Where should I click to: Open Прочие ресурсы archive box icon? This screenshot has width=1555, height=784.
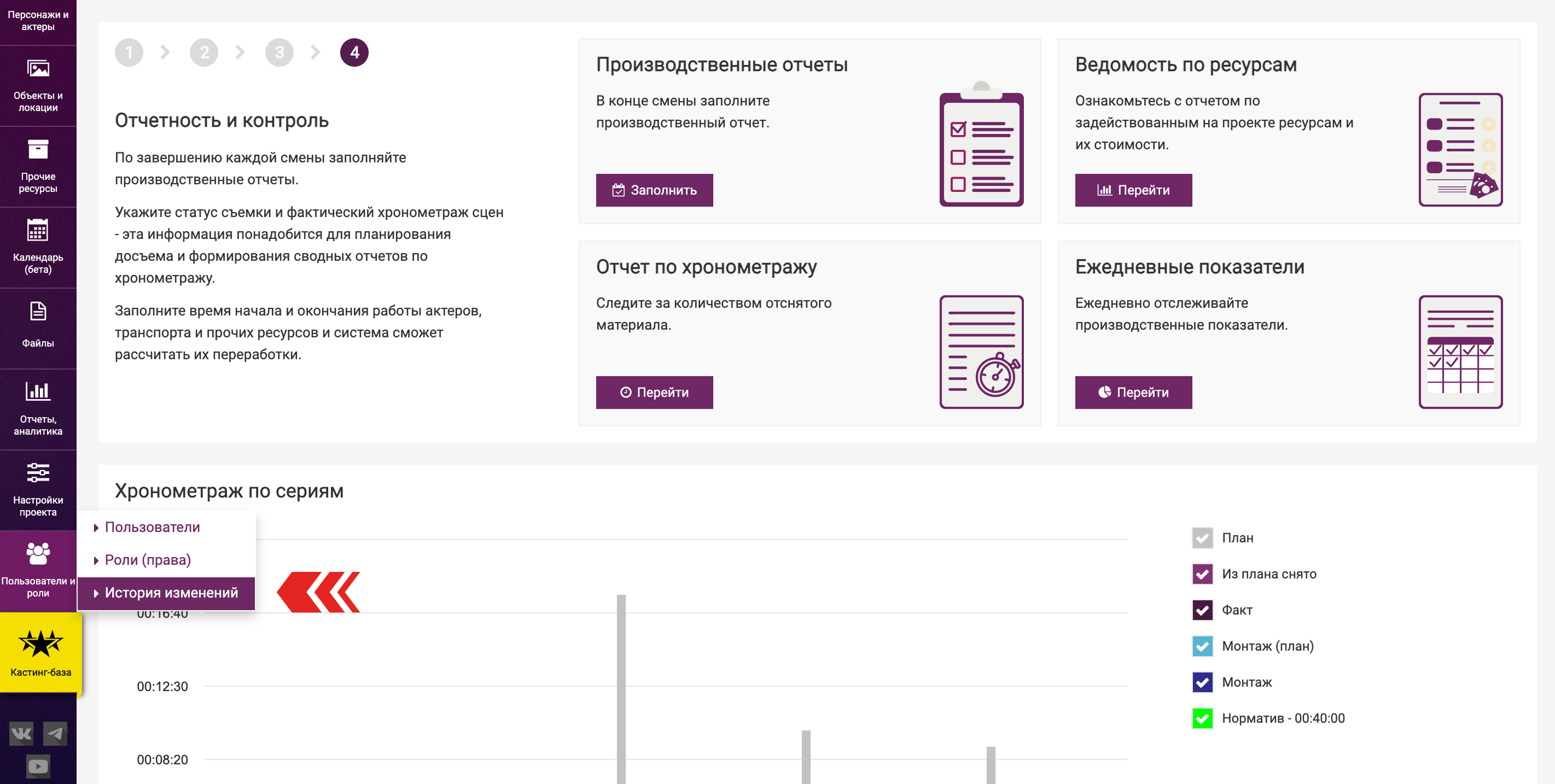38,149
